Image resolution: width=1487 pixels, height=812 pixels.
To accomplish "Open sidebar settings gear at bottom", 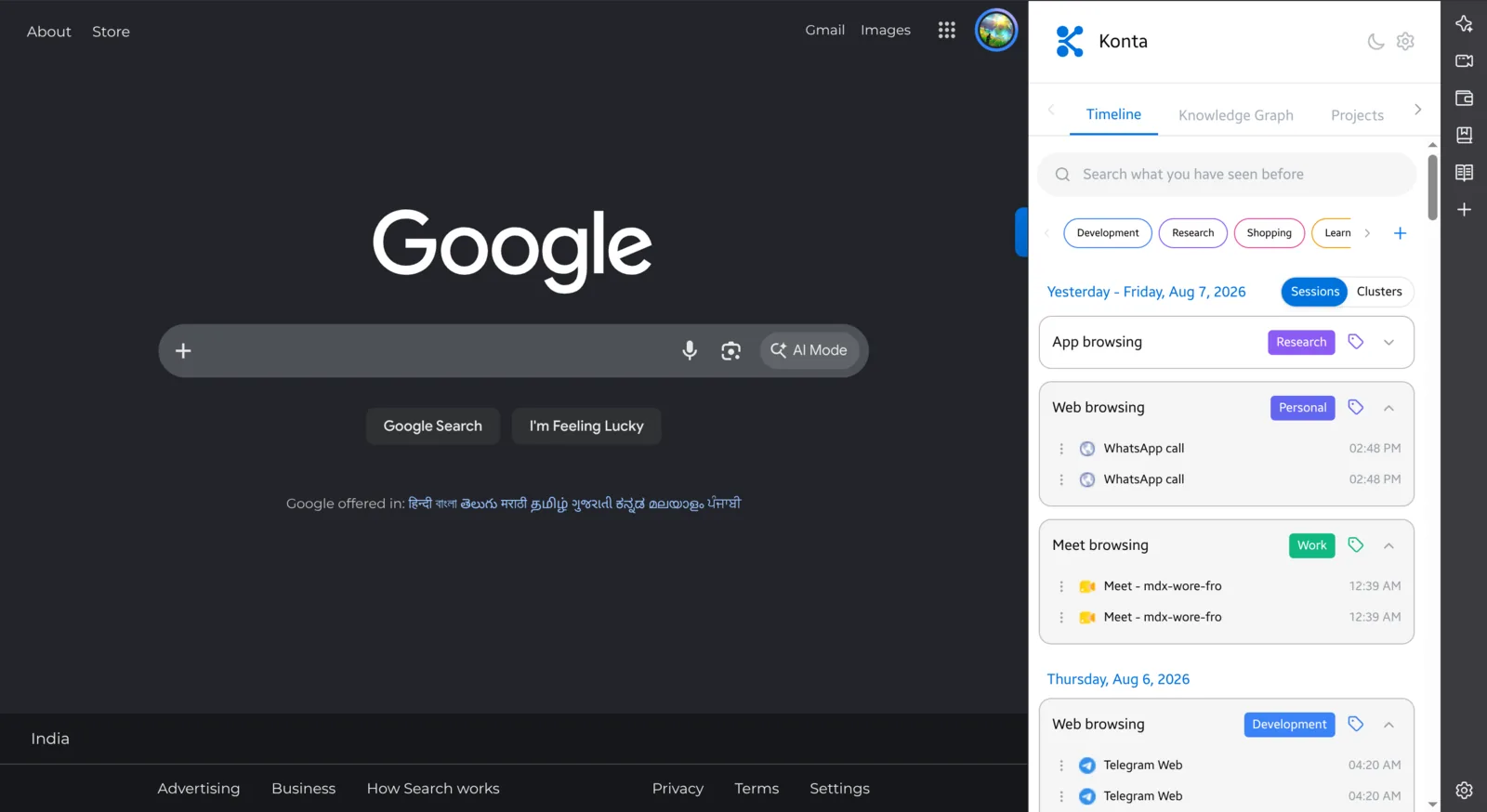I will (1464, 790).
